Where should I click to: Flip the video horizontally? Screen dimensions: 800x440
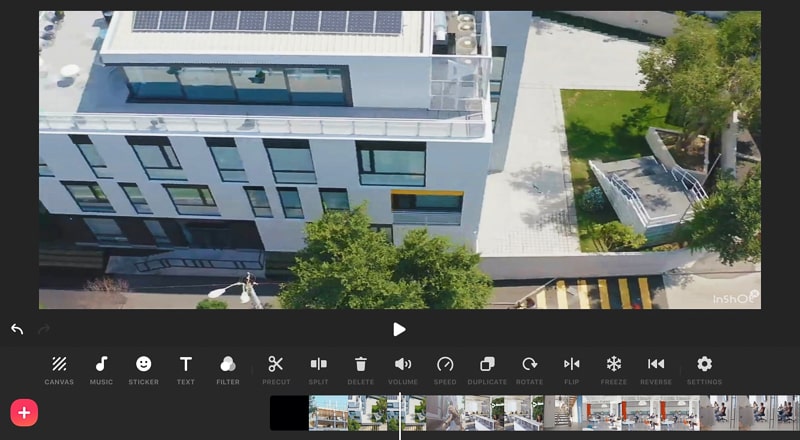pos(571,370)
